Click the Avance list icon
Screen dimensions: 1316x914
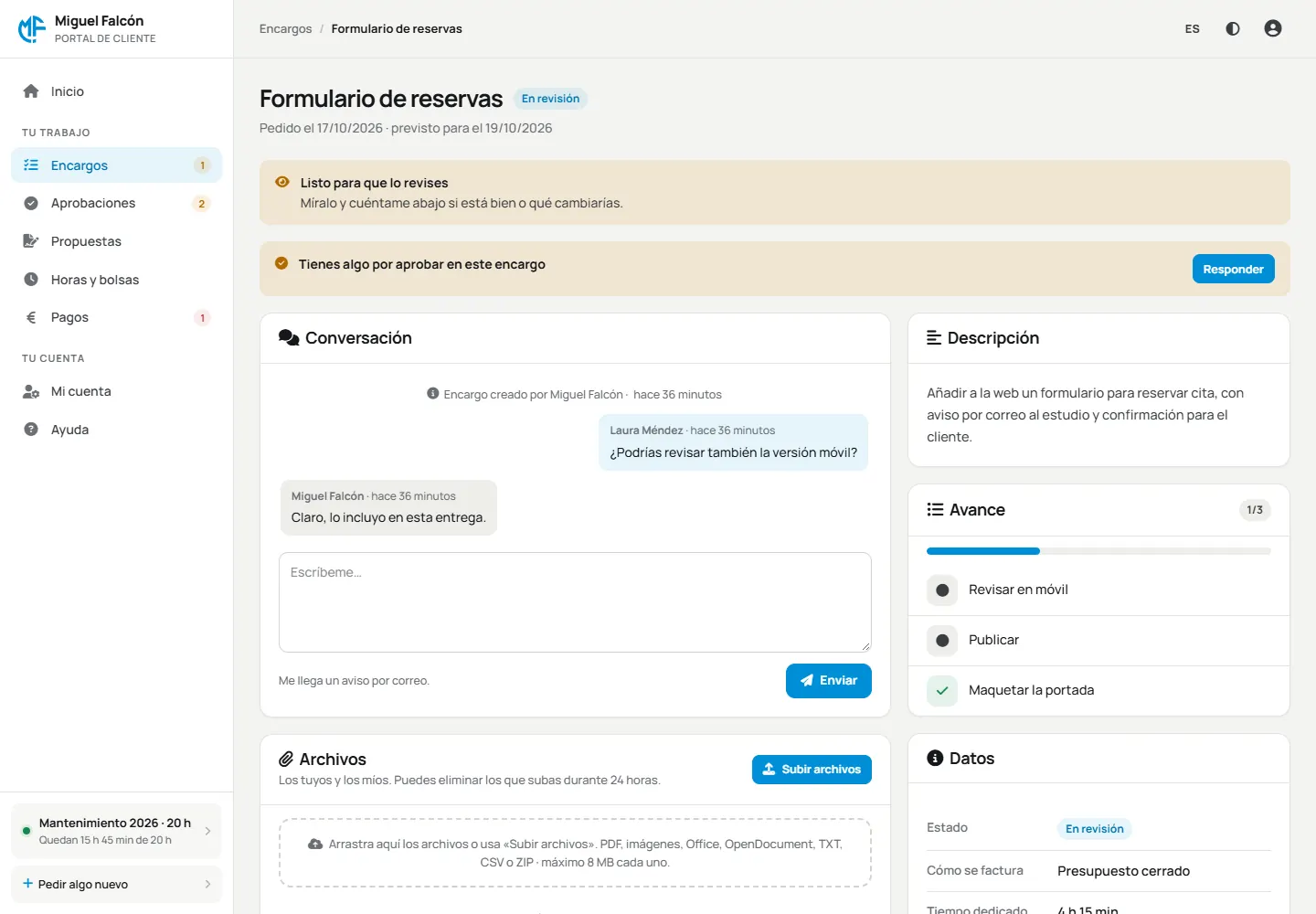[935, 510]
